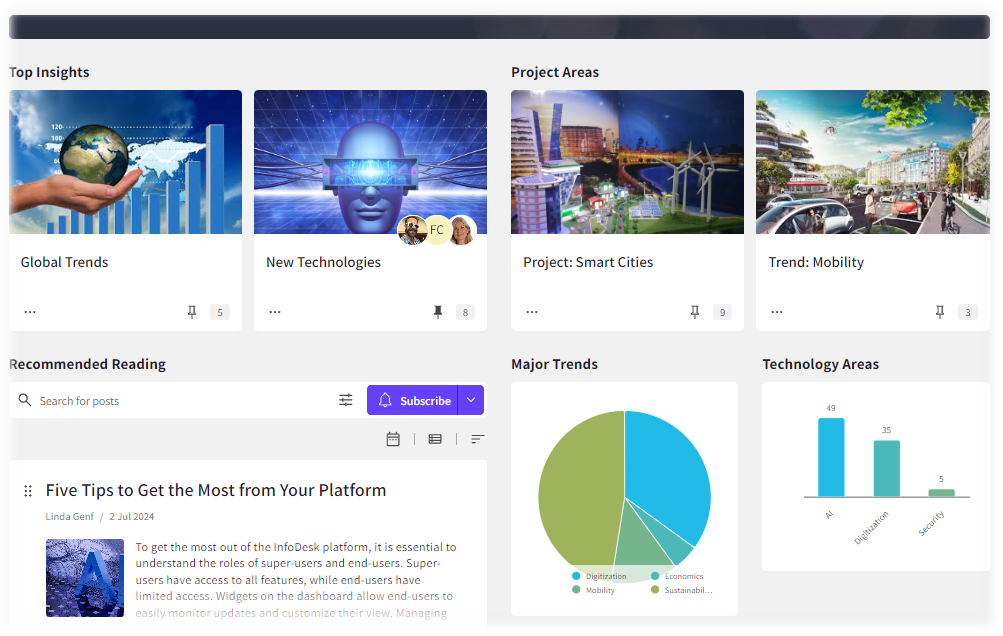Switch to list view icon
Viewport: 1003px width, 636px height.
pos(435,438)
